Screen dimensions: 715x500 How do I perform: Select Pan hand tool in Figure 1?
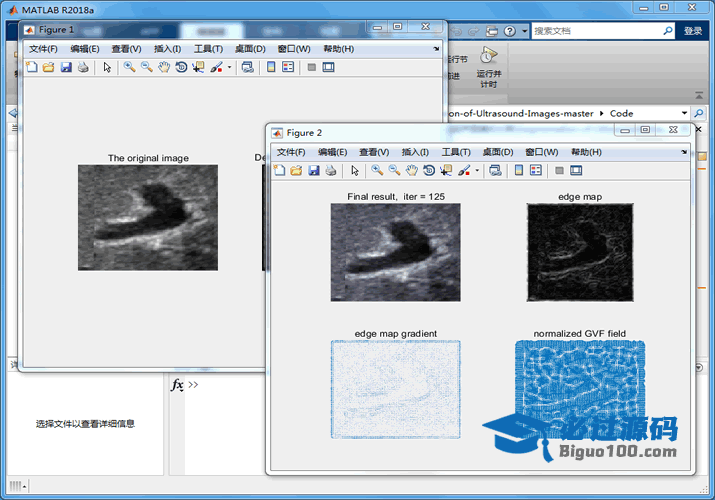pos(164,67)
